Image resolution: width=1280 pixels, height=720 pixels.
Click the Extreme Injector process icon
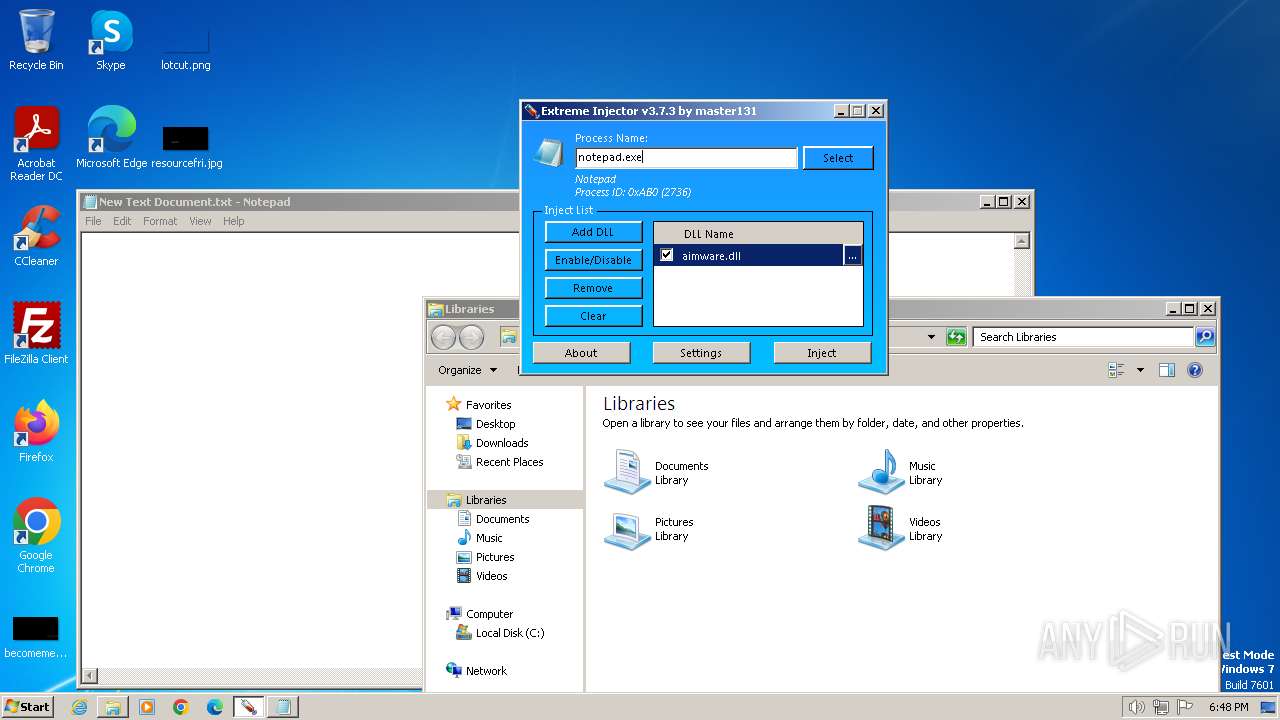(548, 153)
